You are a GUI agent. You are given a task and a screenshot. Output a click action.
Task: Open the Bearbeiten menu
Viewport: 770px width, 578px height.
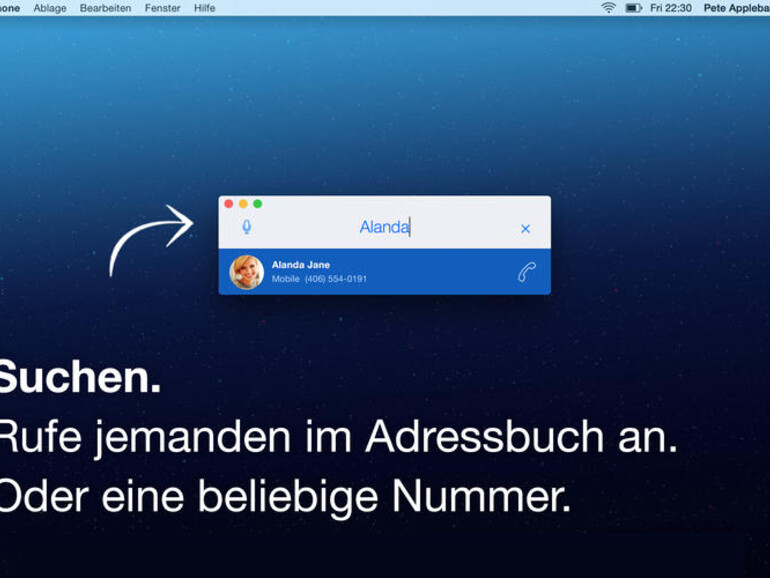coord(106,8)
